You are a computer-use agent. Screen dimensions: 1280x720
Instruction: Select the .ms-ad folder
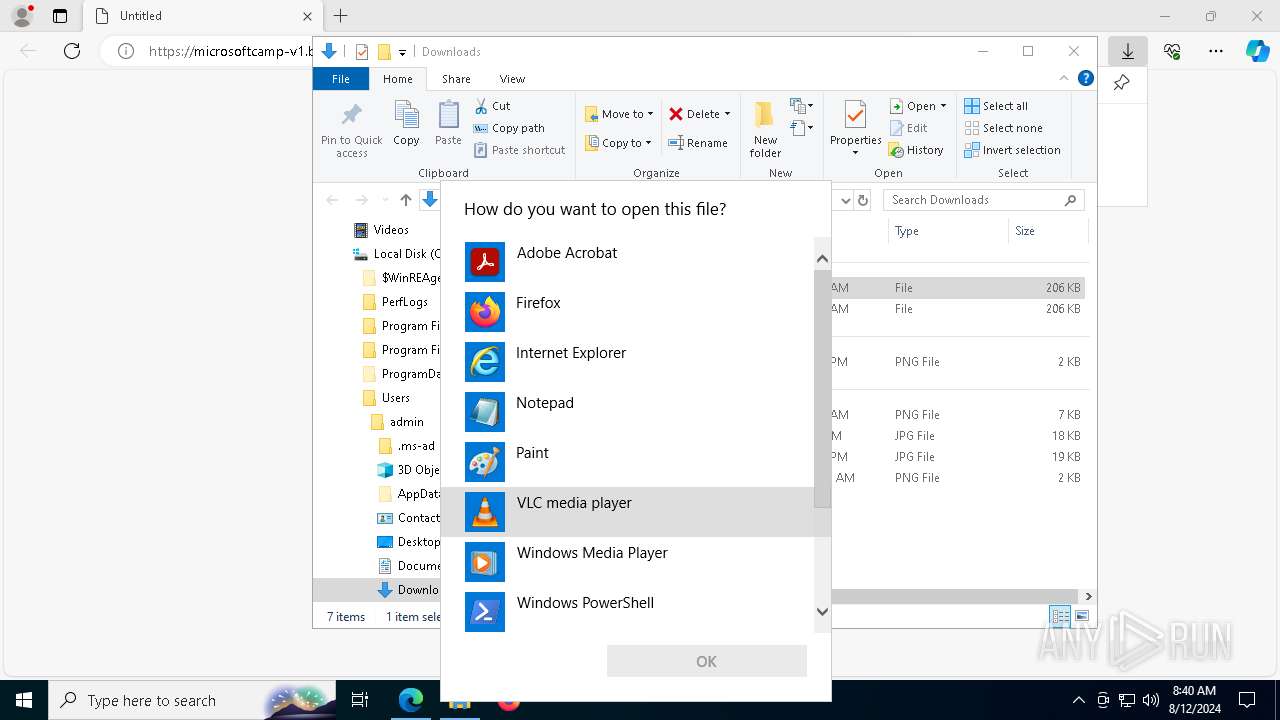407,446
